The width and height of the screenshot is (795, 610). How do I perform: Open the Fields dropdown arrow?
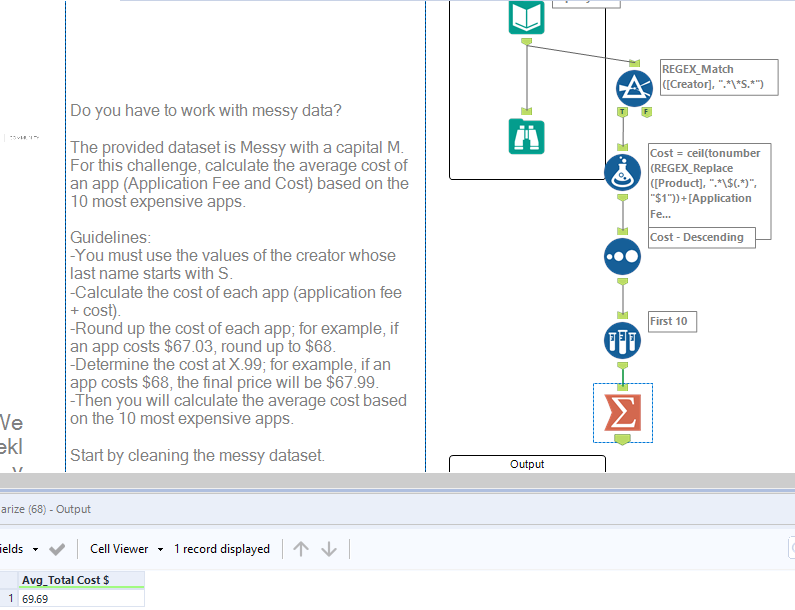click(35, 549)
